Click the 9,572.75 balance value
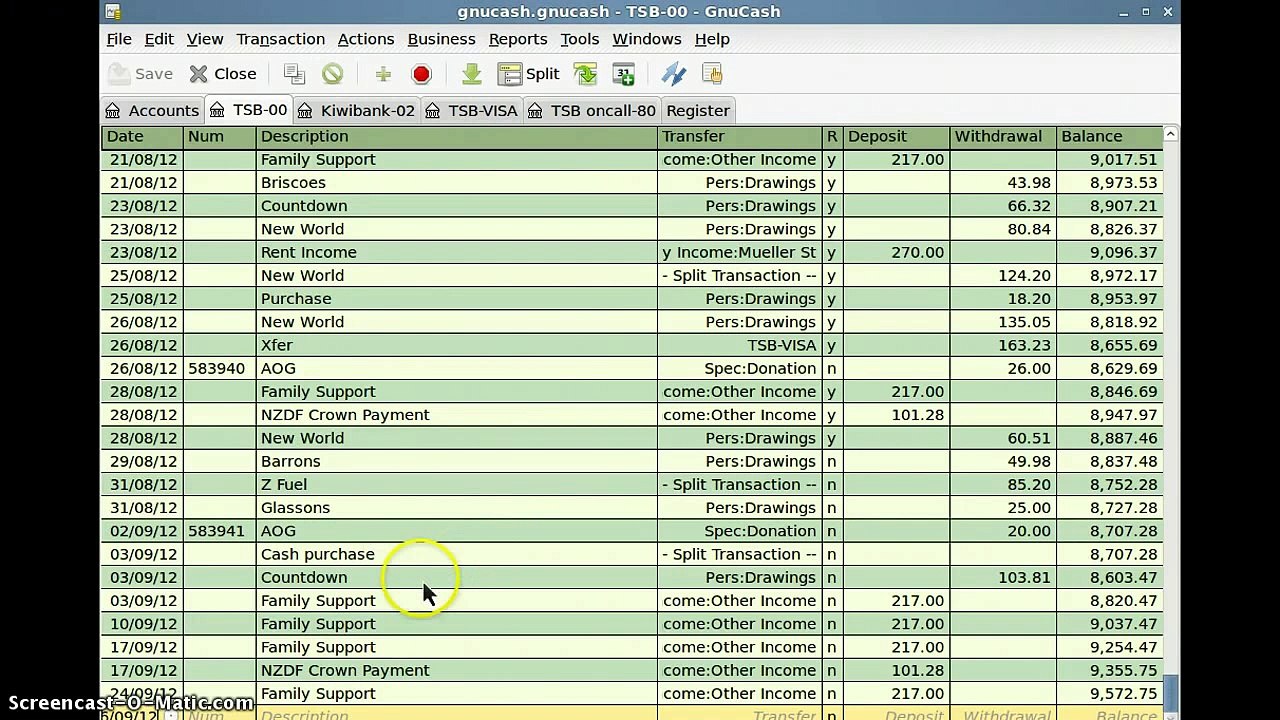 pyautogui.click(x=1123, y=694)
